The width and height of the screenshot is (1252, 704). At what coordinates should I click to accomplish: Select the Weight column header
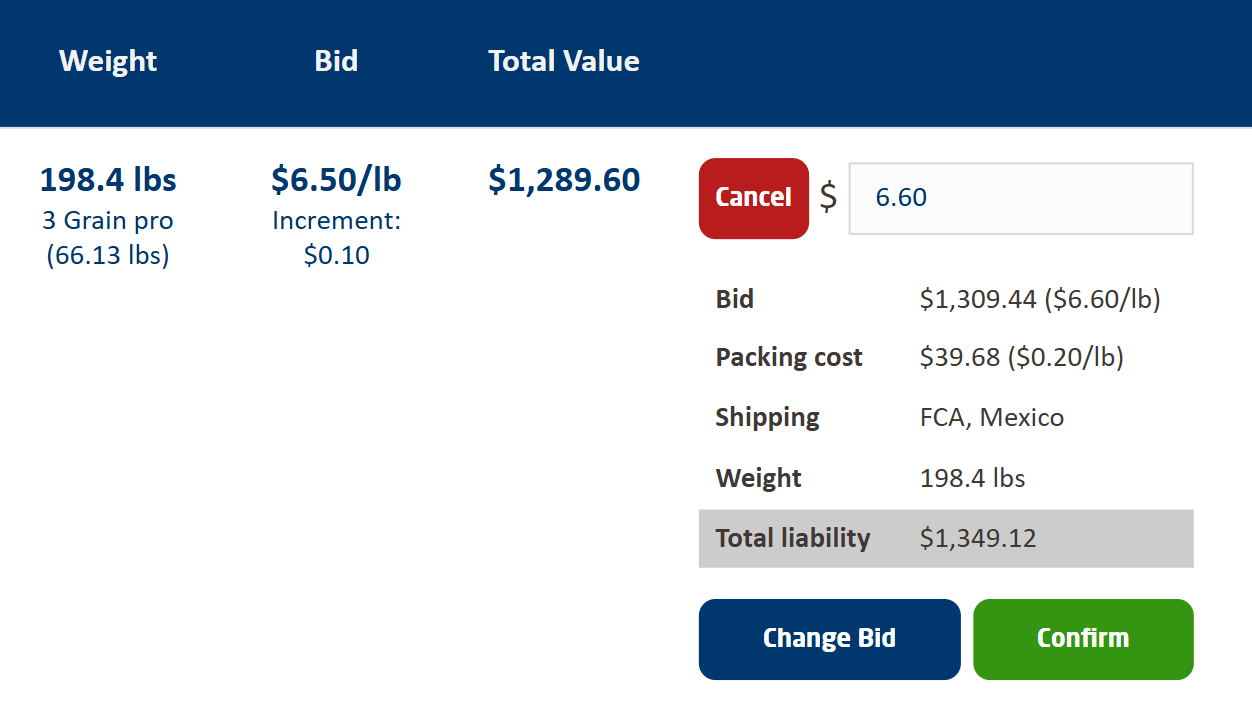(x=107, y=61)
